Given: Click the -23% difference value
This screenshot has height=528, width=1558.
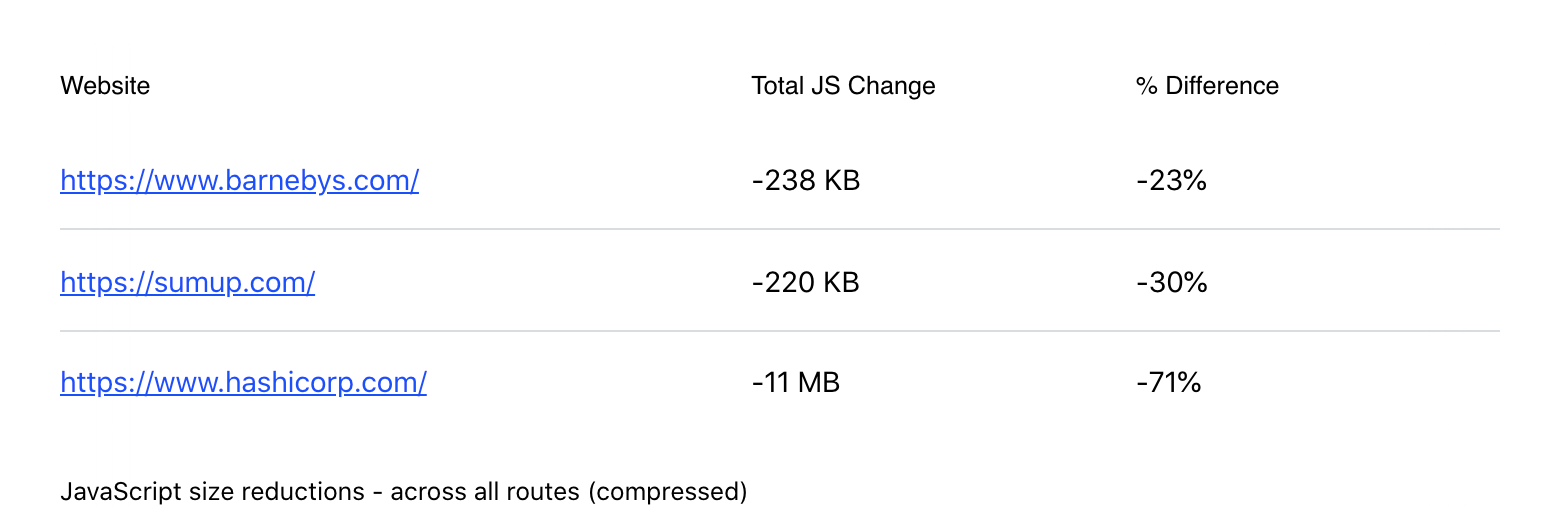Looking at the screenshot, I should pos(1171,181).
